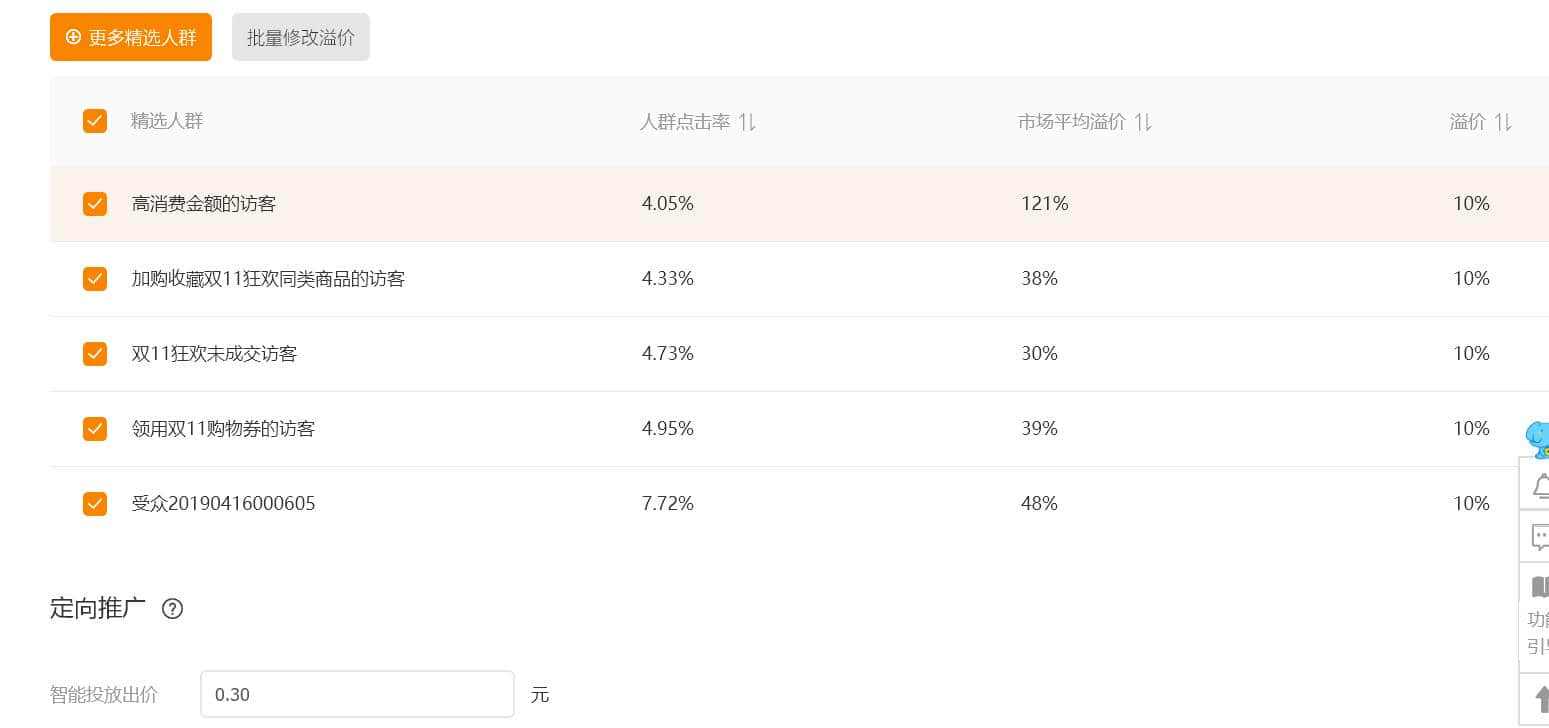Click the 智能投放出价 input field

[x=357, y=694]
